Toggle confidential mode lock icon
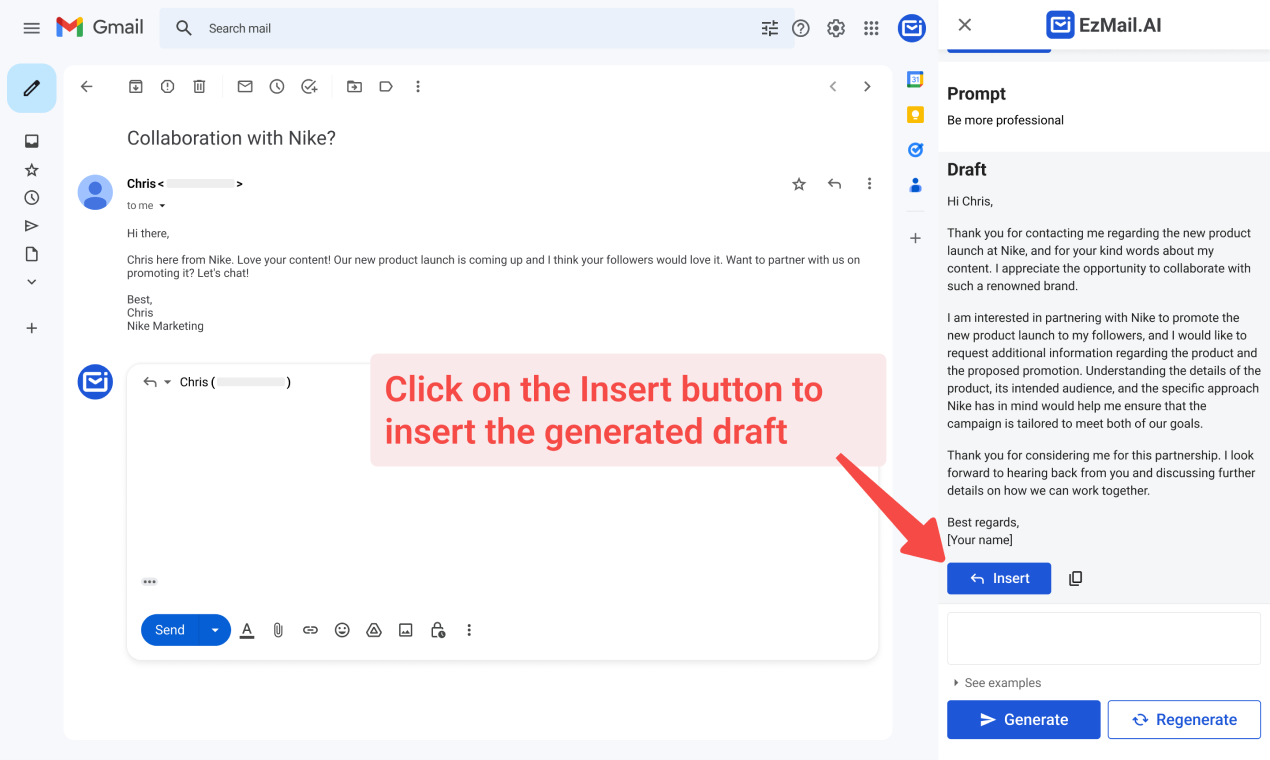This screenshot has width=1270, height=760. coord(438,630)
